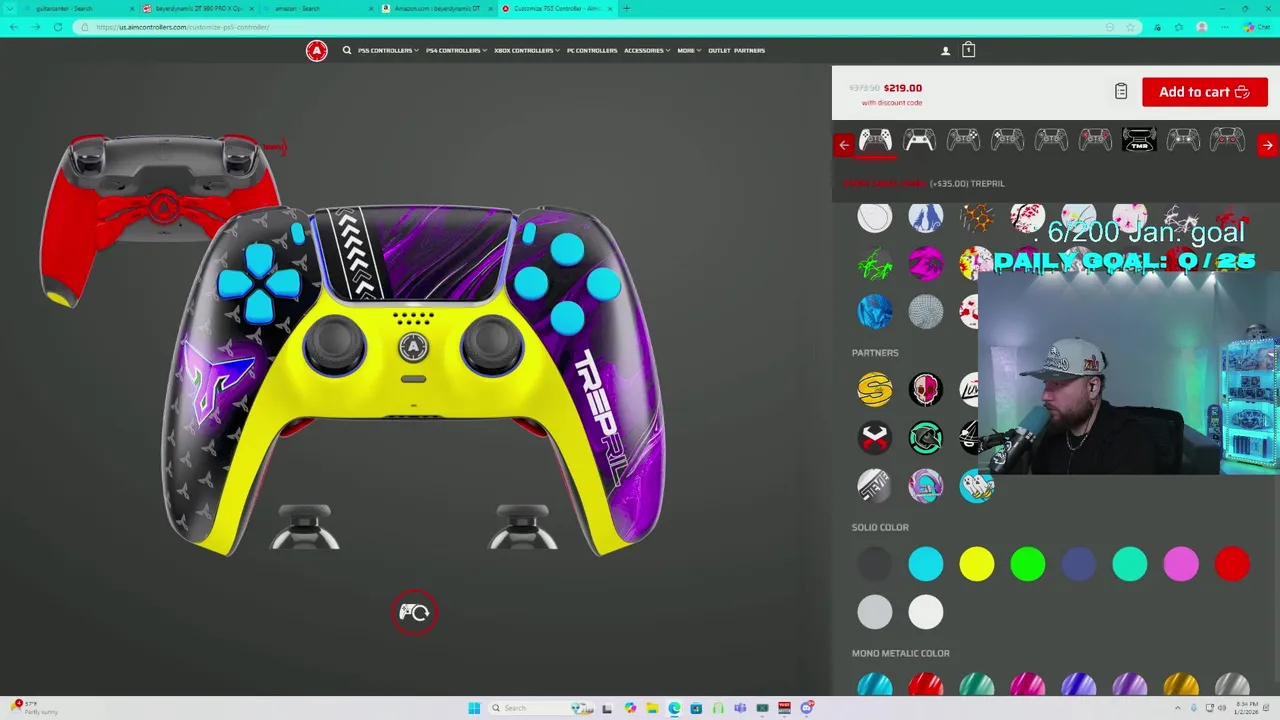Select the second controller part step
The image size is (1280, 720).
(919, 141)
